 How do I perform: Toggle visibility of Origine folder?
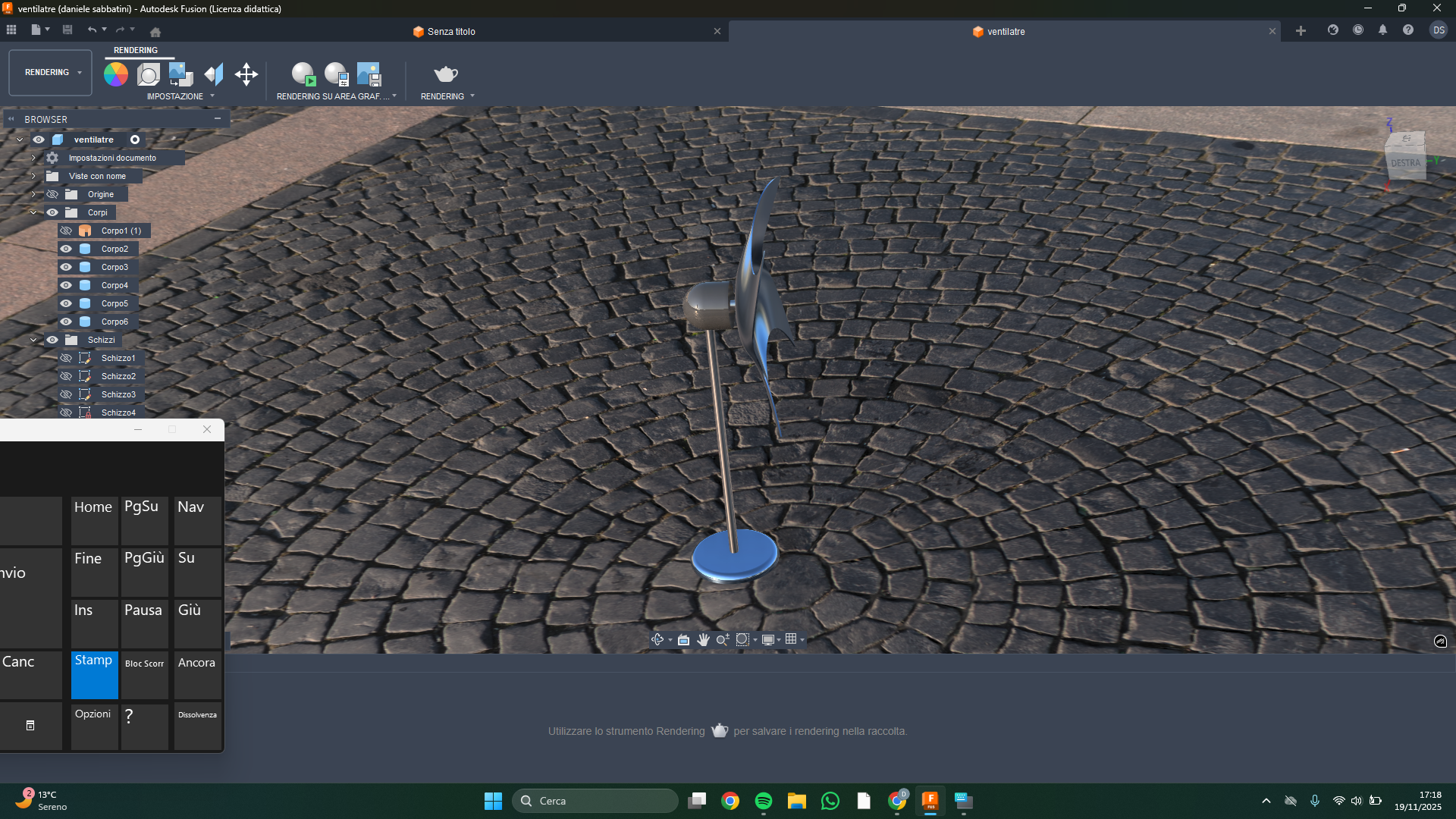coord(52,194)
